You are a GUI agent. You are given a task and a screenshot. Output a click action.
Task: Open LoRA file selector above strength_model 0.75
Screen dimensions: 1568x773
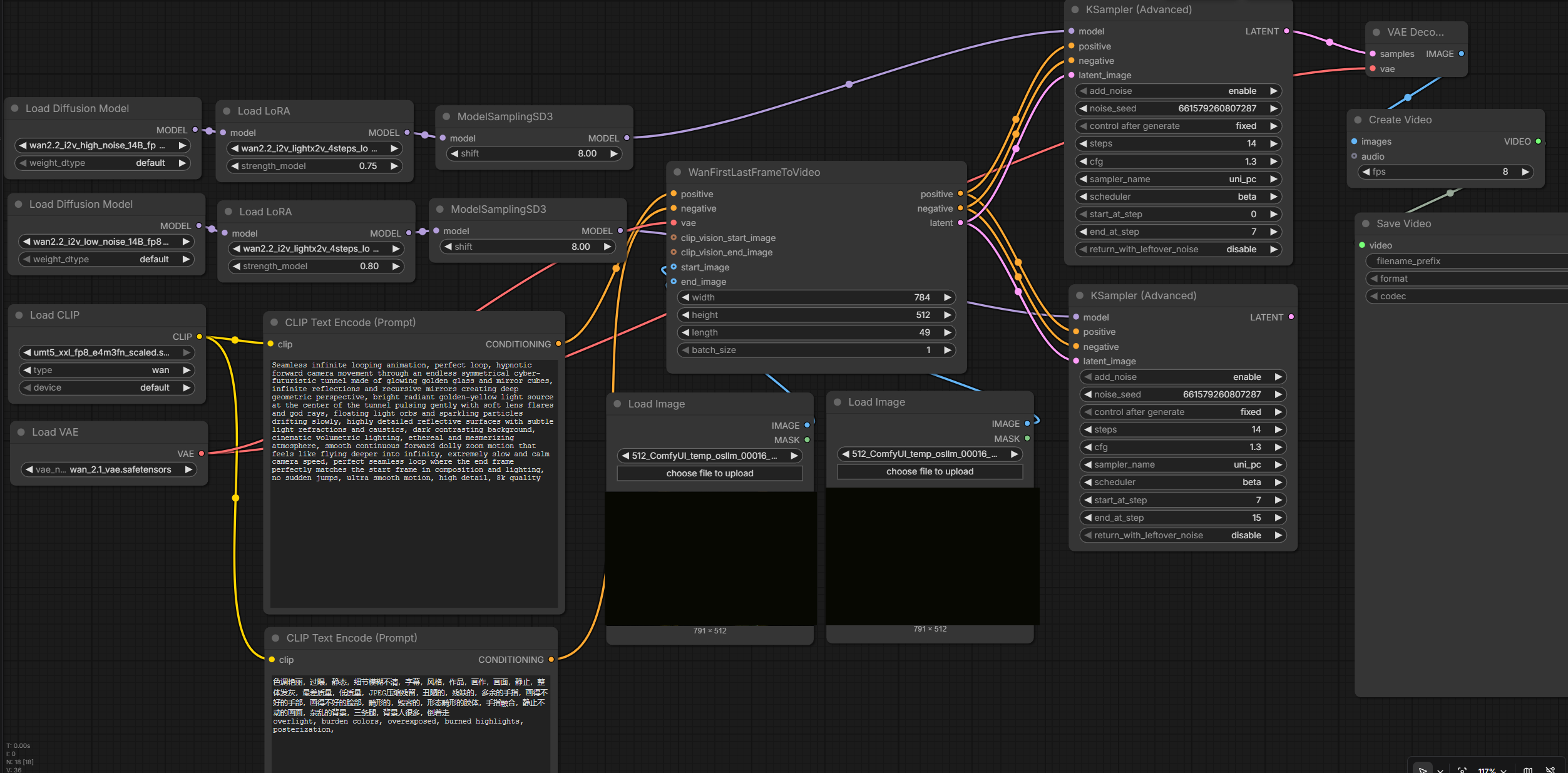point(314,148)
